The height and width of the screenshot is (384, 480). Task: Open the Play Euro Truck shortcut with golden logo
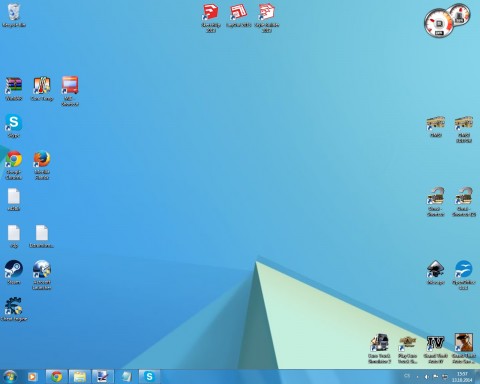407,349
